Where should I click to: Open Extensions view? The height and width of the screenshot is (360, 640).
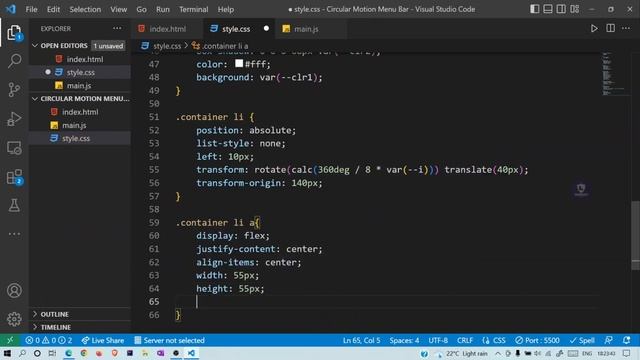(x=14, y=177)
